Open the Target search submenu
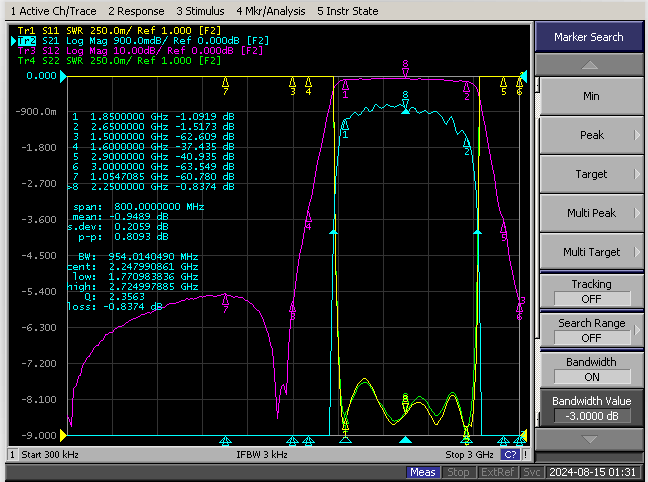The height and width of the screenshot is (482, 648). click(591, 174)
